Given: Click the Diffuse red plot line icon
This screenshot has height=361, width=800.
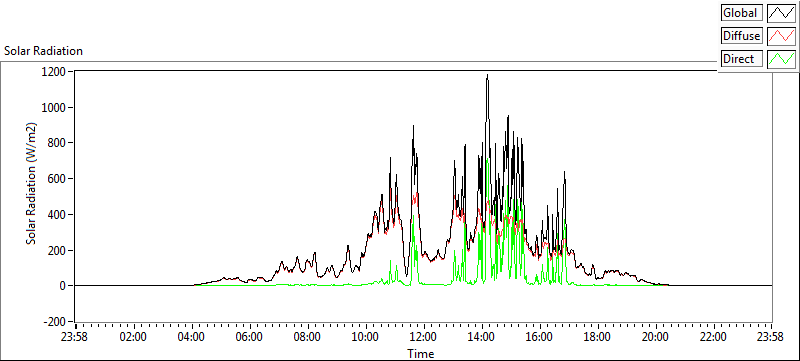Looking at the screenshot, I should tap(782, 36).
